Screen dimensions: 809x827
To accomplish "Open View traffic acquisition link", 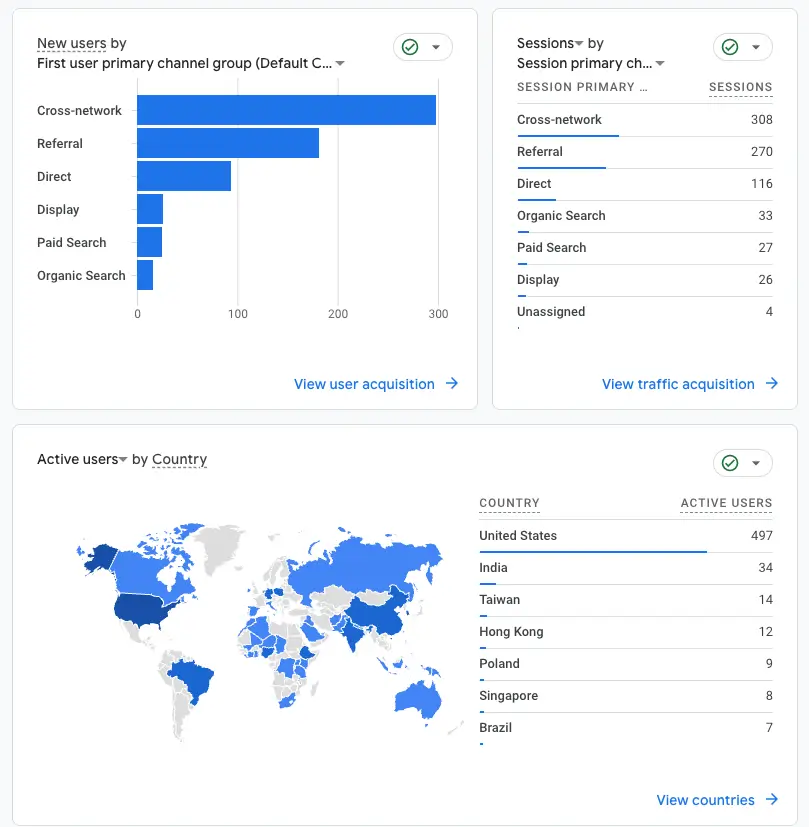I will point(678,384).
